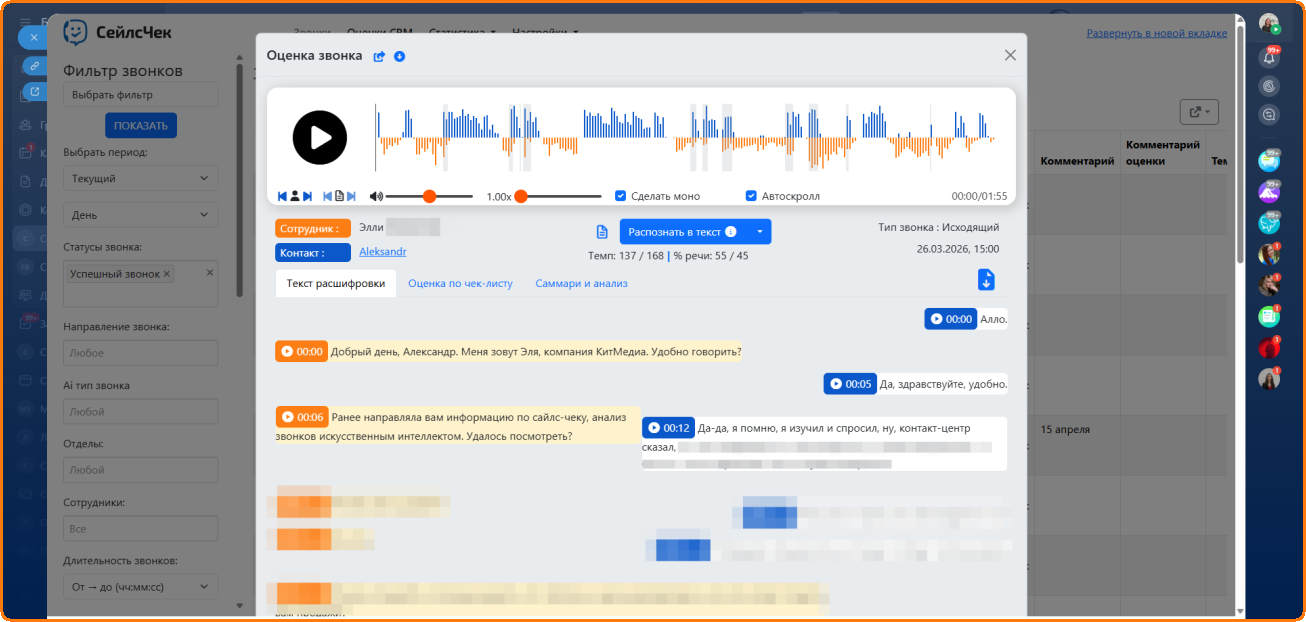The width and height of the screenshot is (1306, 622).
Task: Jump to the previous speaker segment
Action: [x=282, y=196]
